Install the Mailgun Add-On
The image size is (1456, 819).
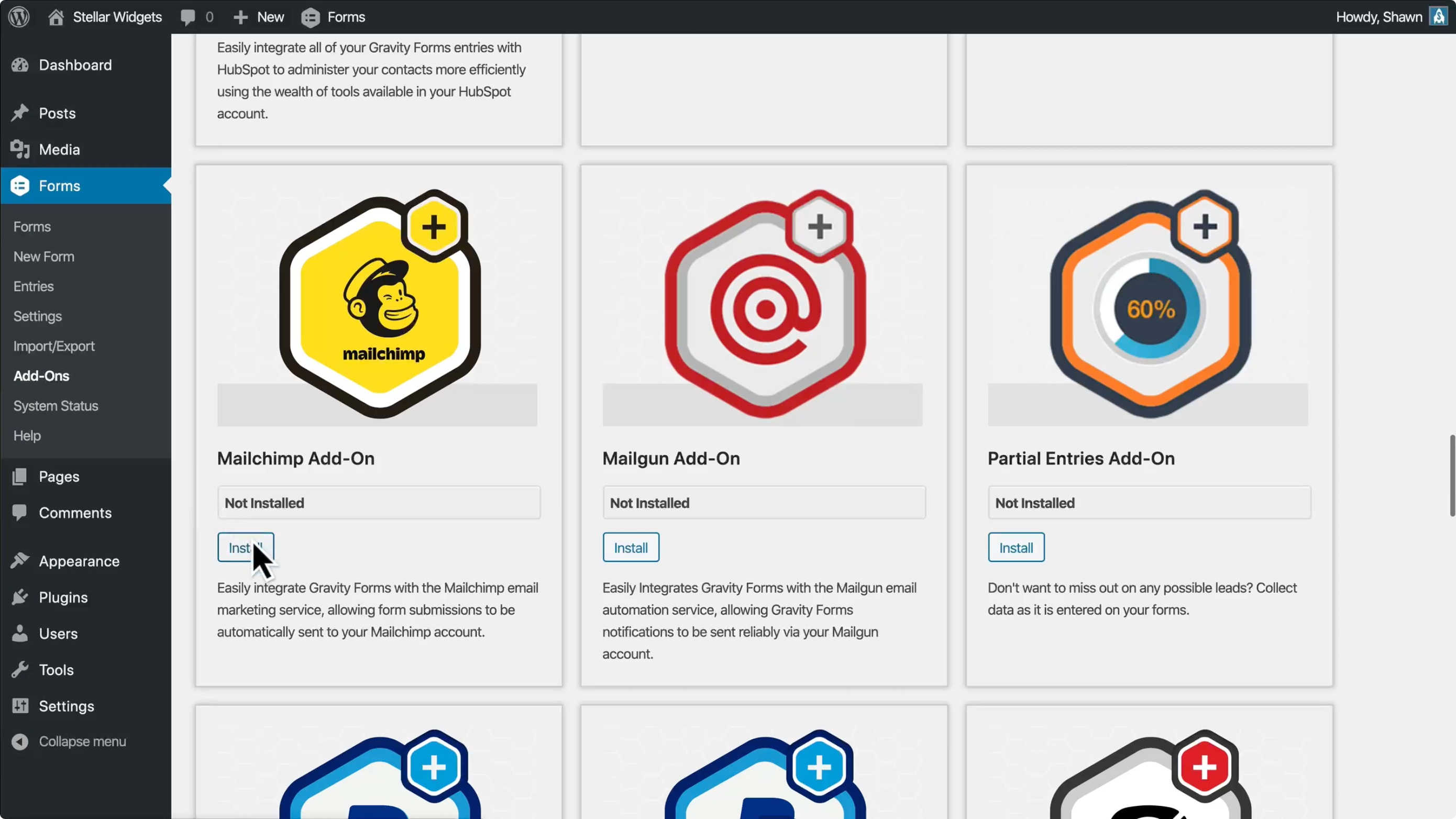(631, 547)
